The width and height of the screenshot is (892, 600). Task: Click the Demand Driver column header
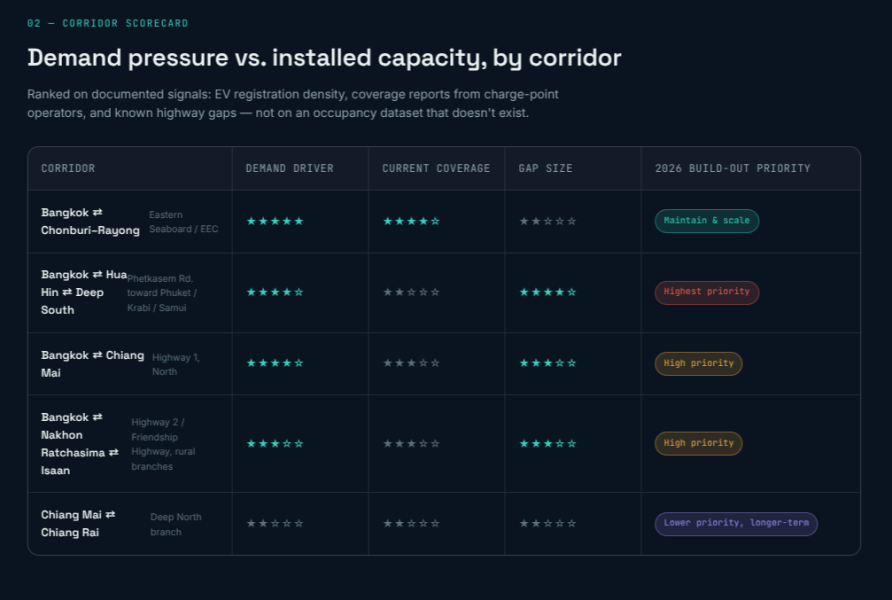(290, 168)
